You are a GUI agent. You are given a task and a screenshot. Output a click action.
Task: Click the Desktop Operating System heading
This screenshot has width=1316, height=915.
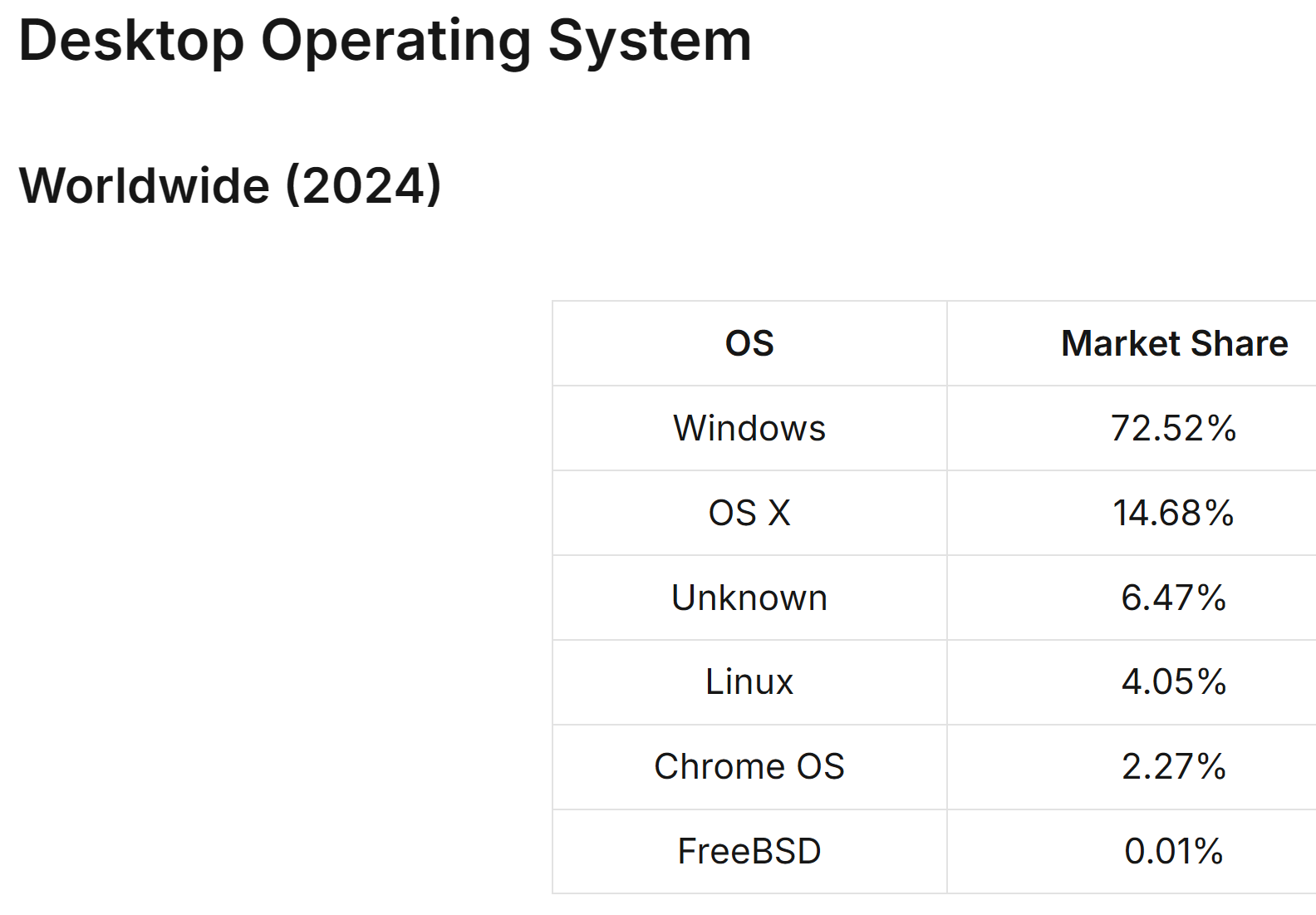pyautogui.click(x=385, y=42)
